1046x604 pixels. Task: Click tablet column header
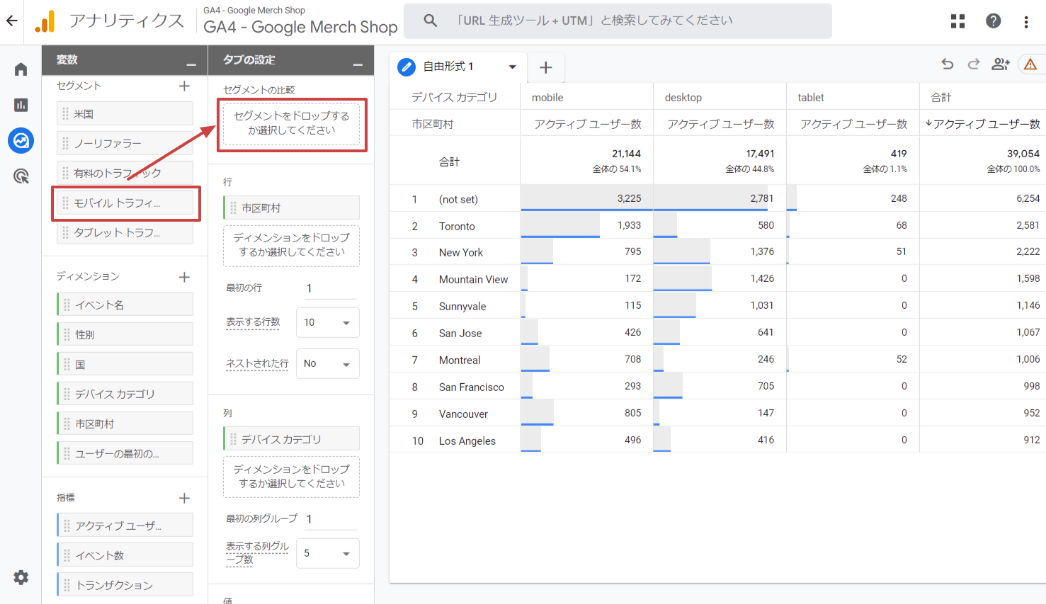811,97
